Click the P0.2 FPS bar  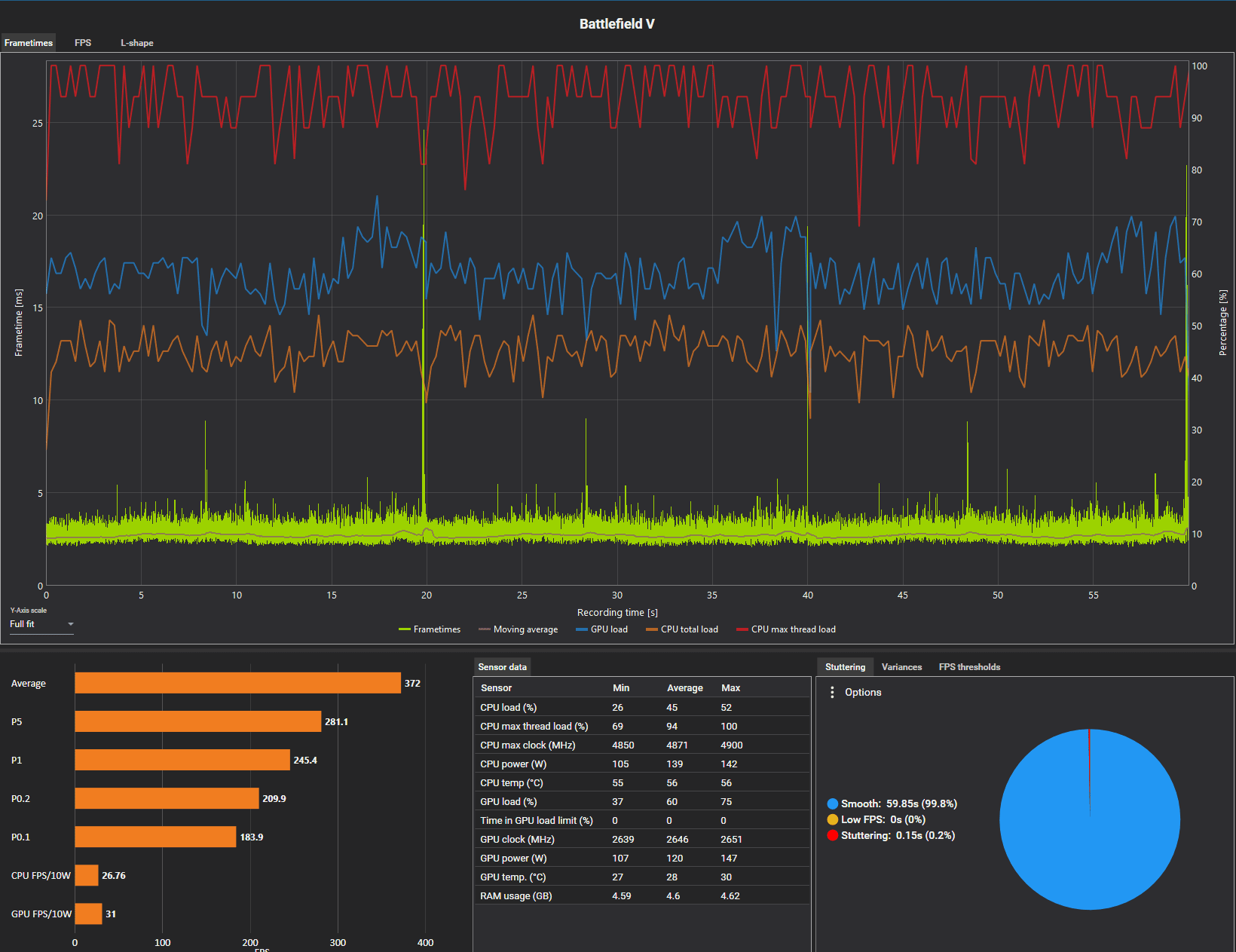pos(167,798)
